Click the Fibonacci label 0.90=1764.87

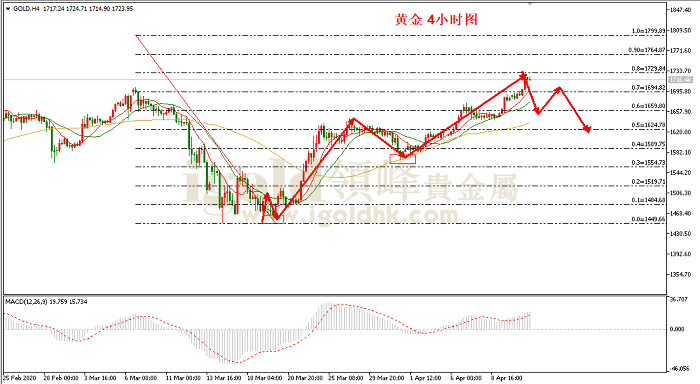pos(647,50)
